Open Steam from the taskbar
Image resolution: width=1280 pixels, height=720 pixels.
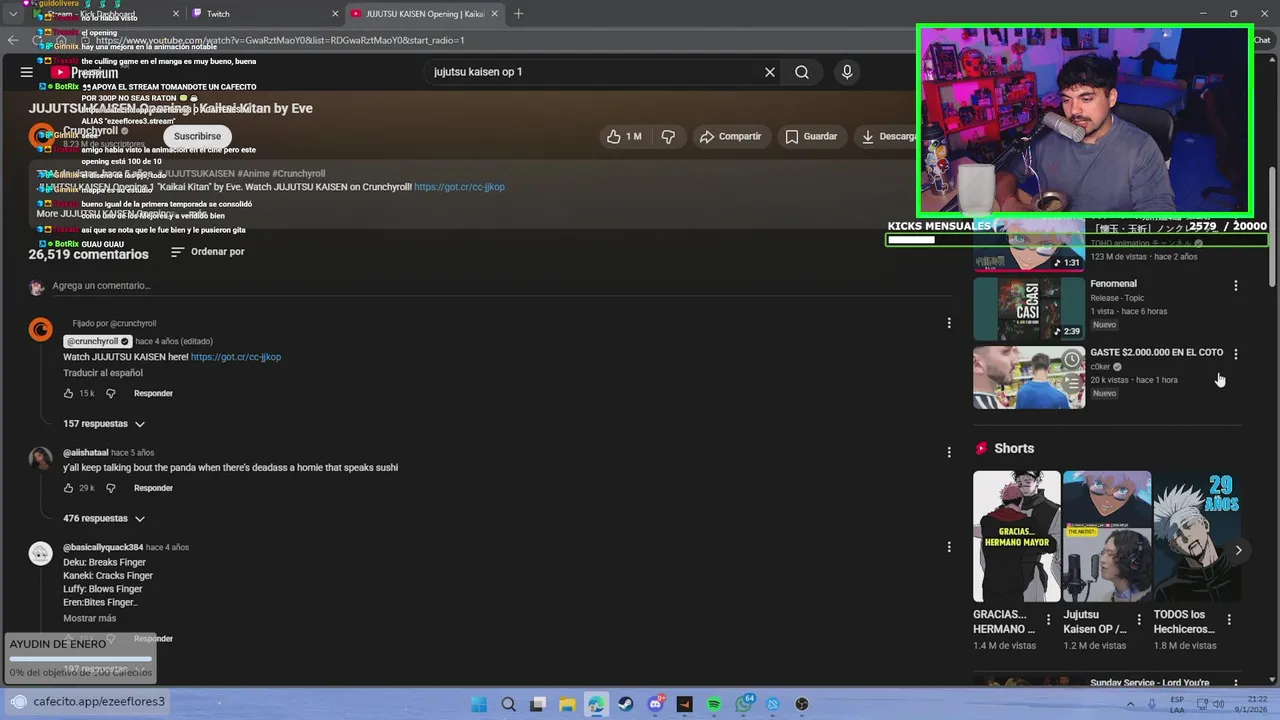point(626,704)
